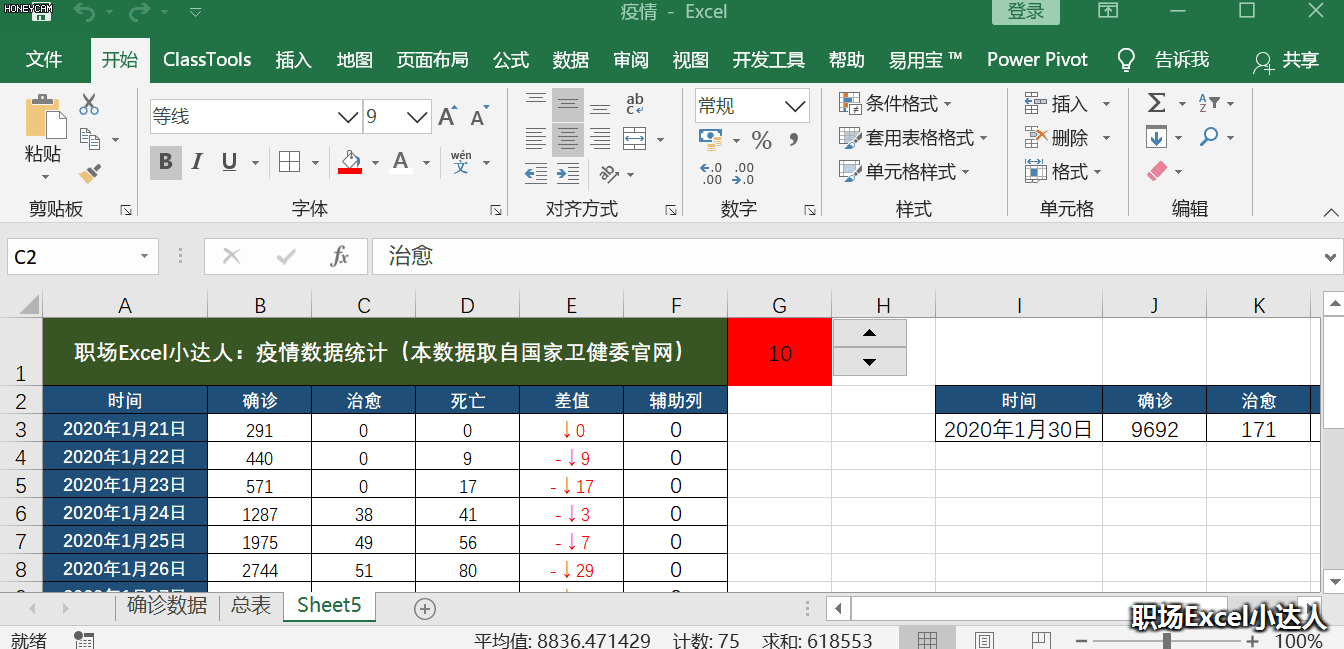
Task: Click the accounting number format icon
Action: pyautogui.click(x=711, y=138)
